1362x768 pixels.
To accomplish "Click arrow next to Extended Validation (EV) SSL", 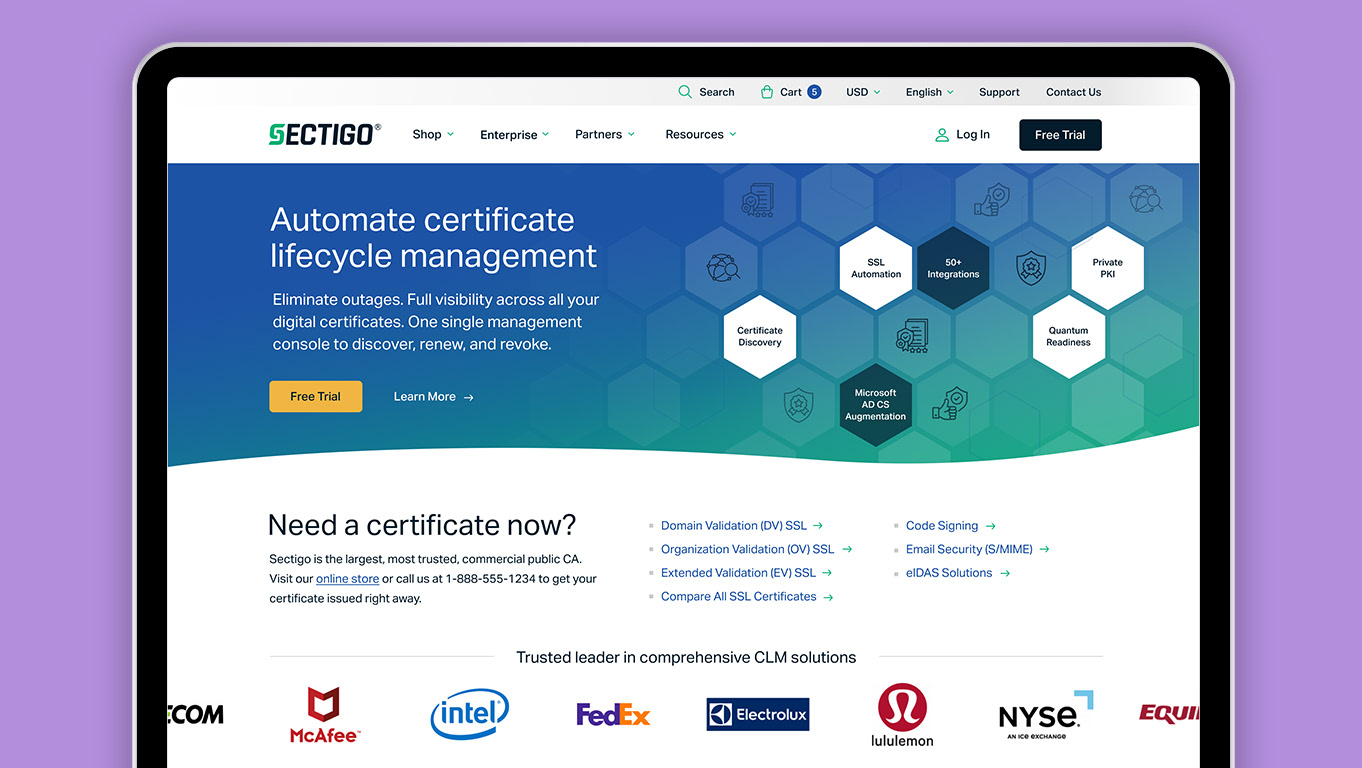I will [x=828, y=573].
